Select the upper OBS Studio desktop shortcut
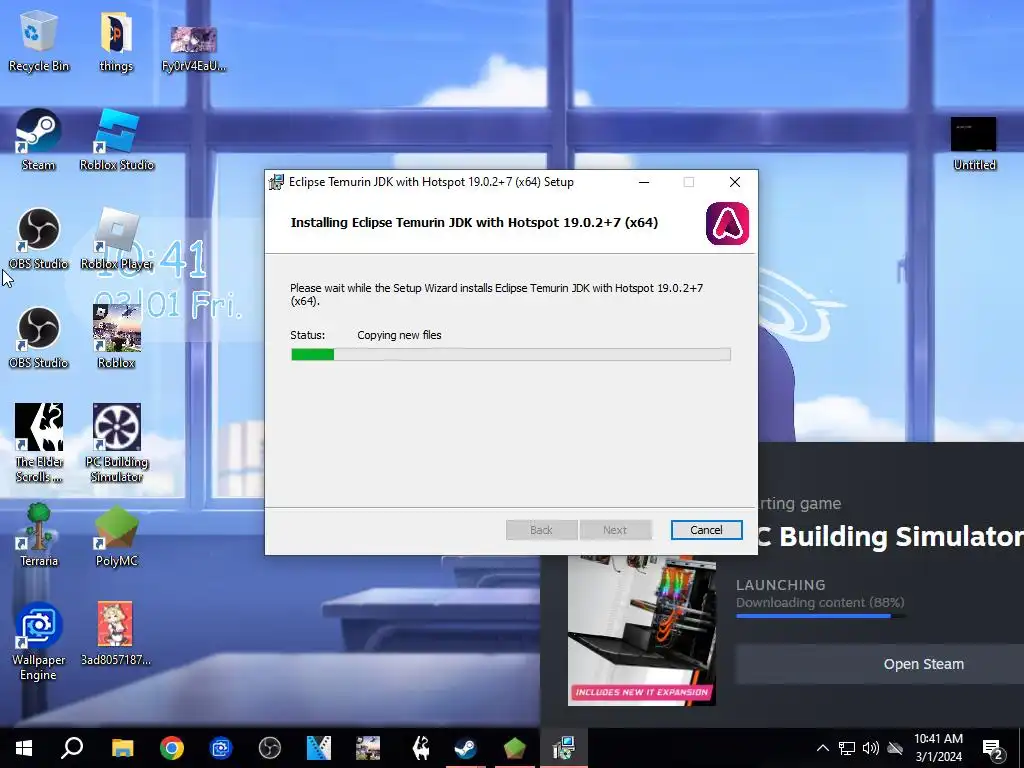 tap(39, 239)
